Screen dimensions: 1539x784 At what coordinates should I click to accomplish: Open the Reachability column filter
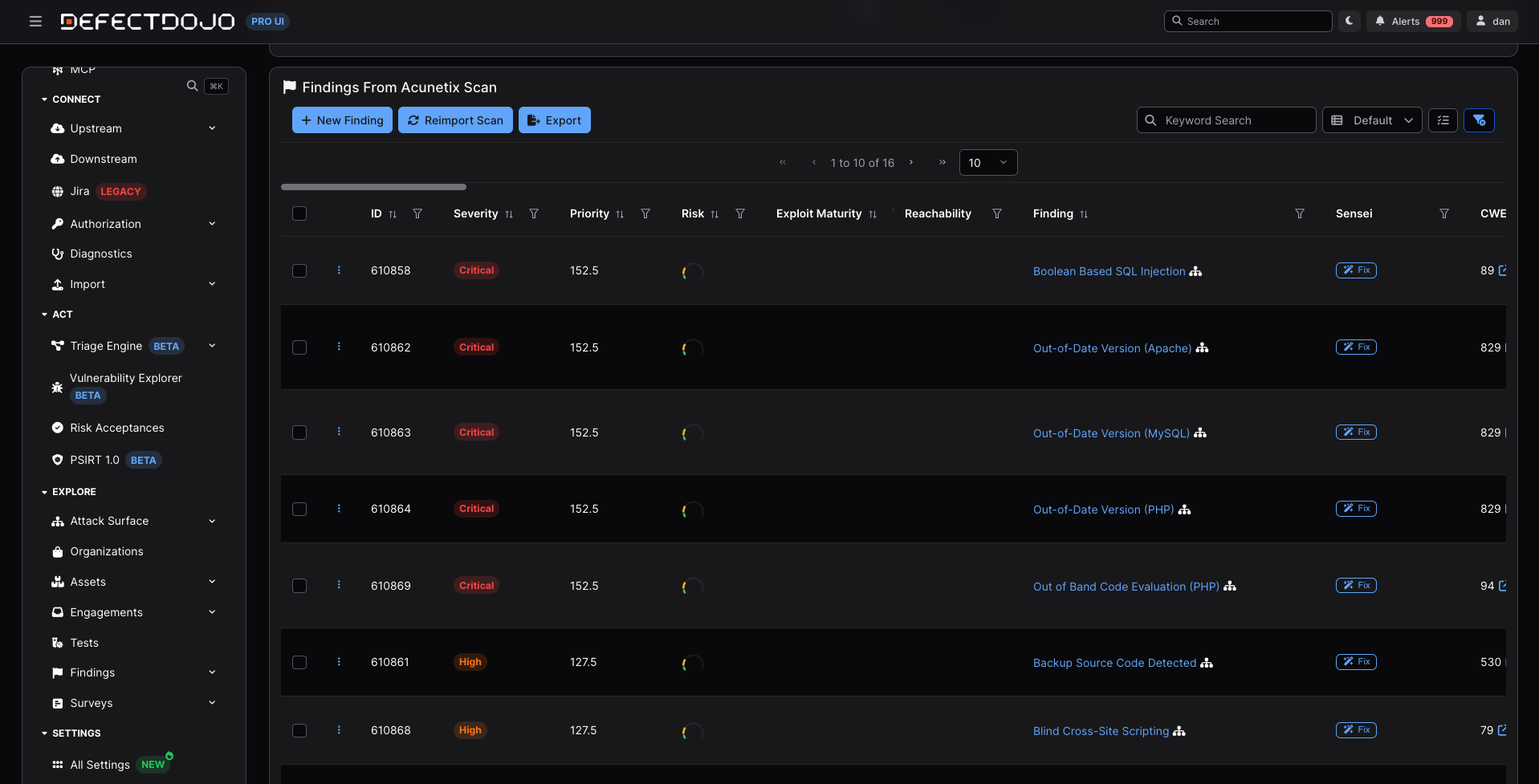[x=997, y=213]
